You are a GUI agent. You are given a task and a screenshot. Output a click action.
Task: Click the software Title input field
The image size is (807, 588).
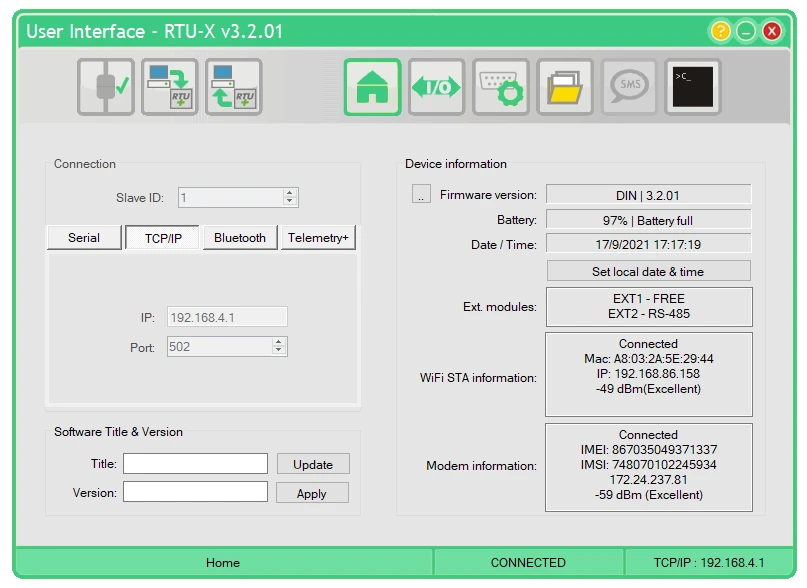pyautogui.click(x=196, y=464)
